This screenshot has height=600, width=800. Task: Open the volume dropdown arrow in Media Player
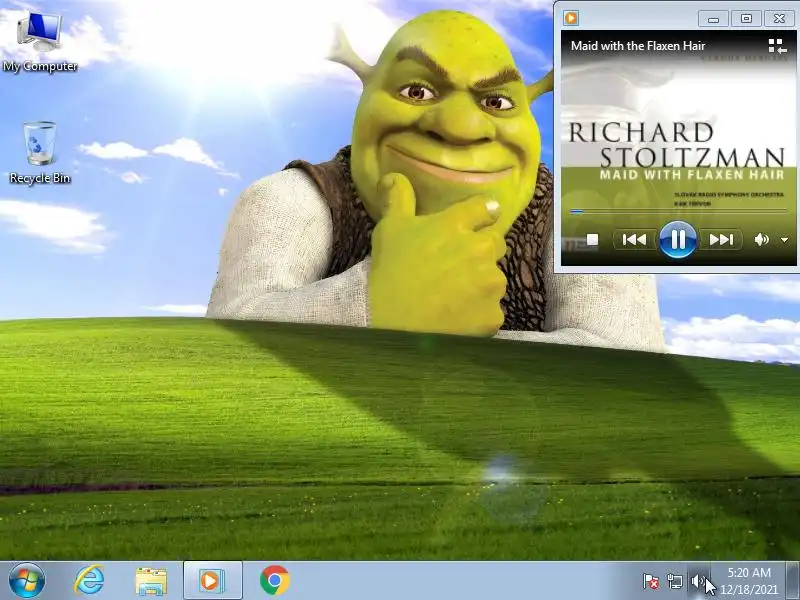pos(785,240)
